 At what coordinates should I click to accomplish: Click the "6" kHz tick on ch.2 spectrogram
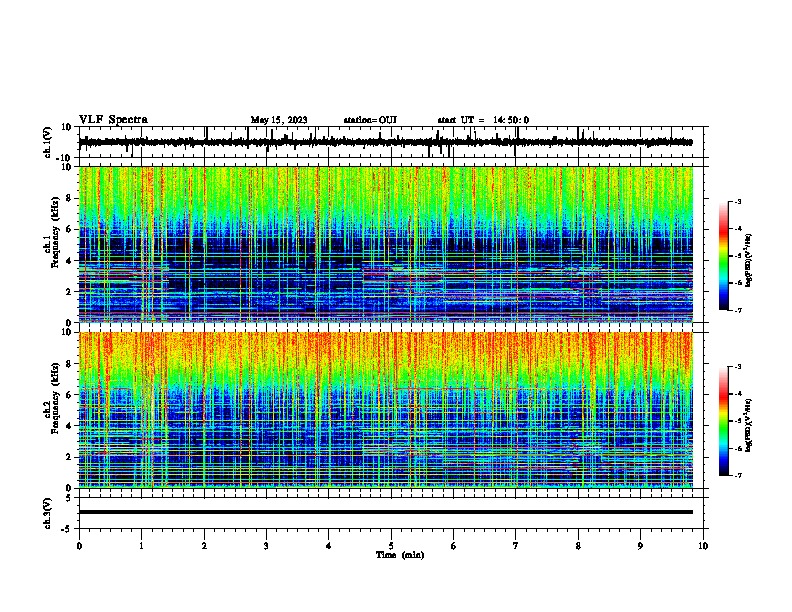(x=69, y=395)
